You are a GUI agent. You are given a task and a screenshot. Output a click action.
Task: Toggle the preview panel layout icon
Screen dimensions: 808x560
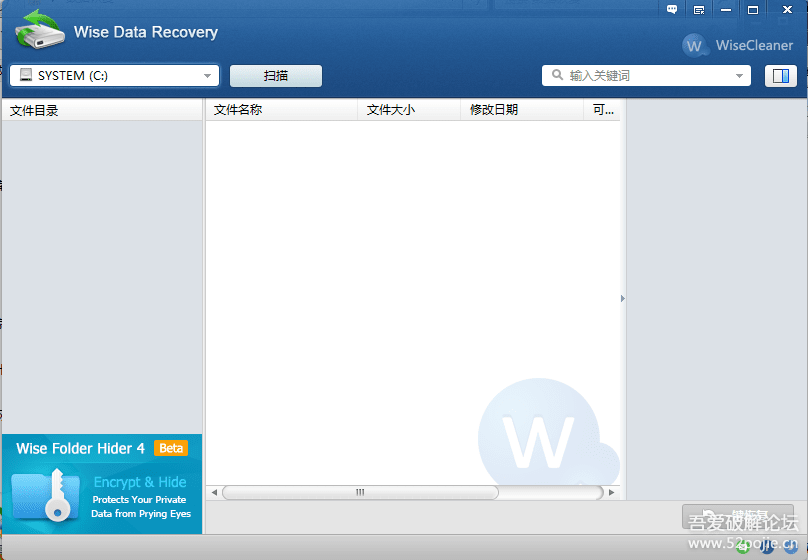click(781, 76)
